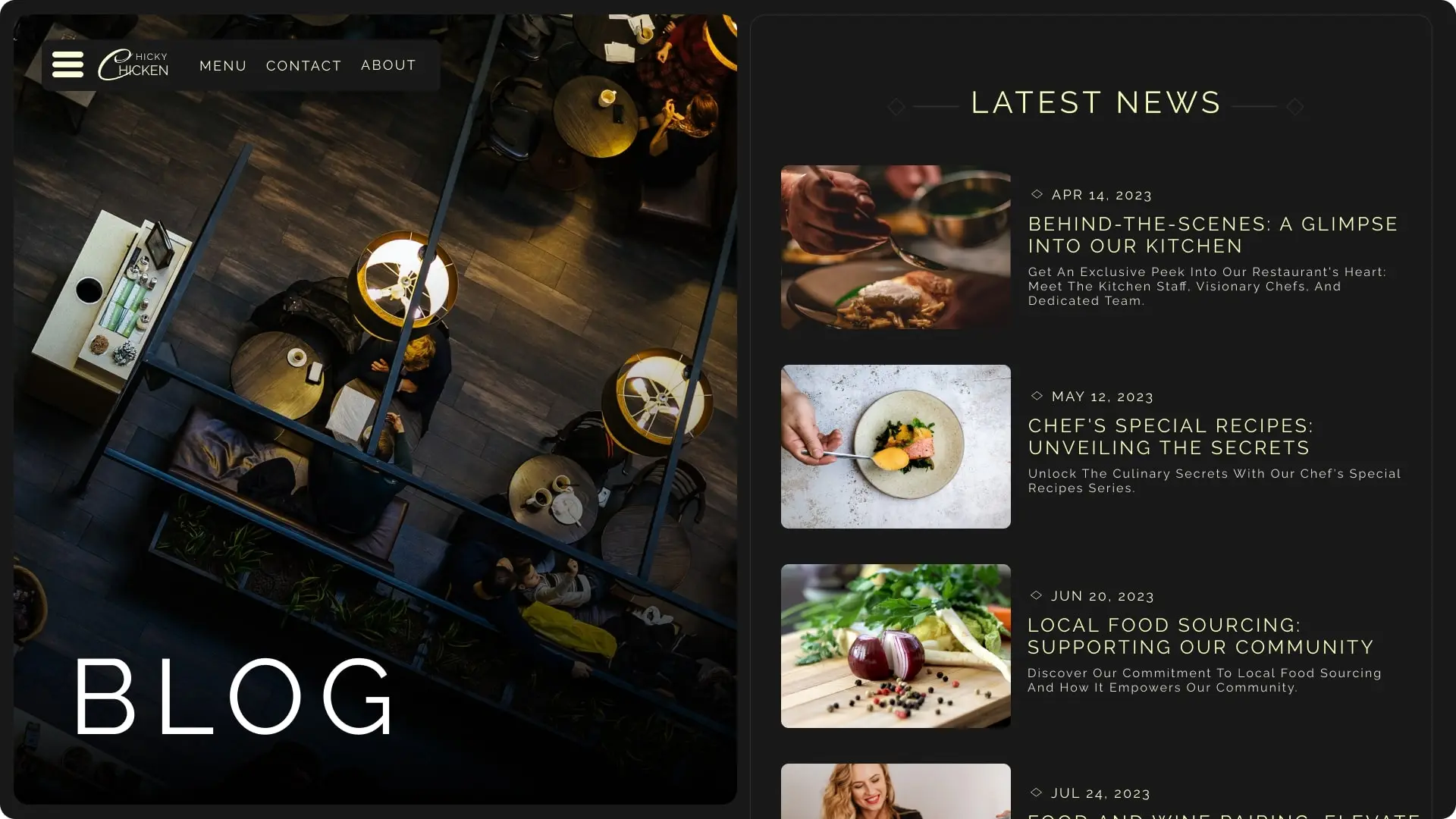Click diamond icon beside JUN 20, 2023

[x=1036, y=595]
